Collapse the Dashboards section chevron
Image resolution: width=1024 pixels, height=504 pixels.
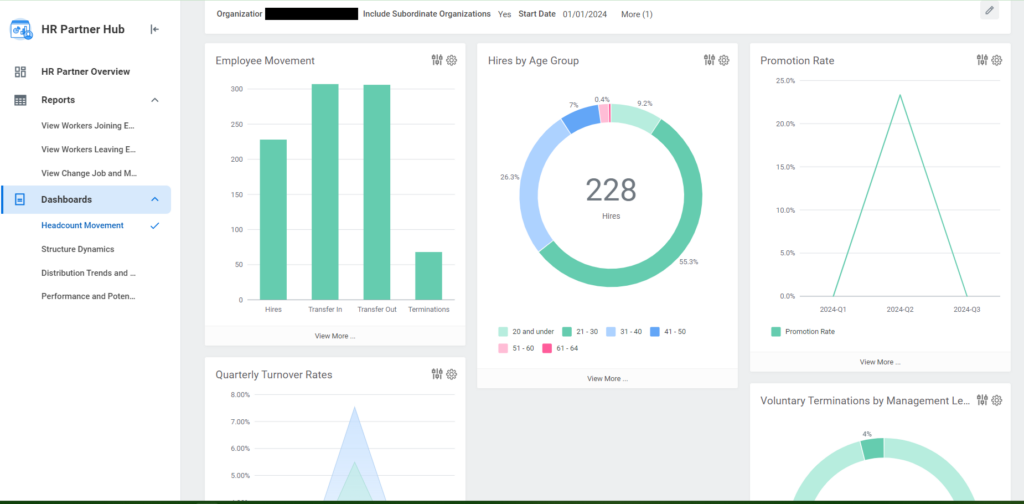pyautogui.click(x=155, y=199)
